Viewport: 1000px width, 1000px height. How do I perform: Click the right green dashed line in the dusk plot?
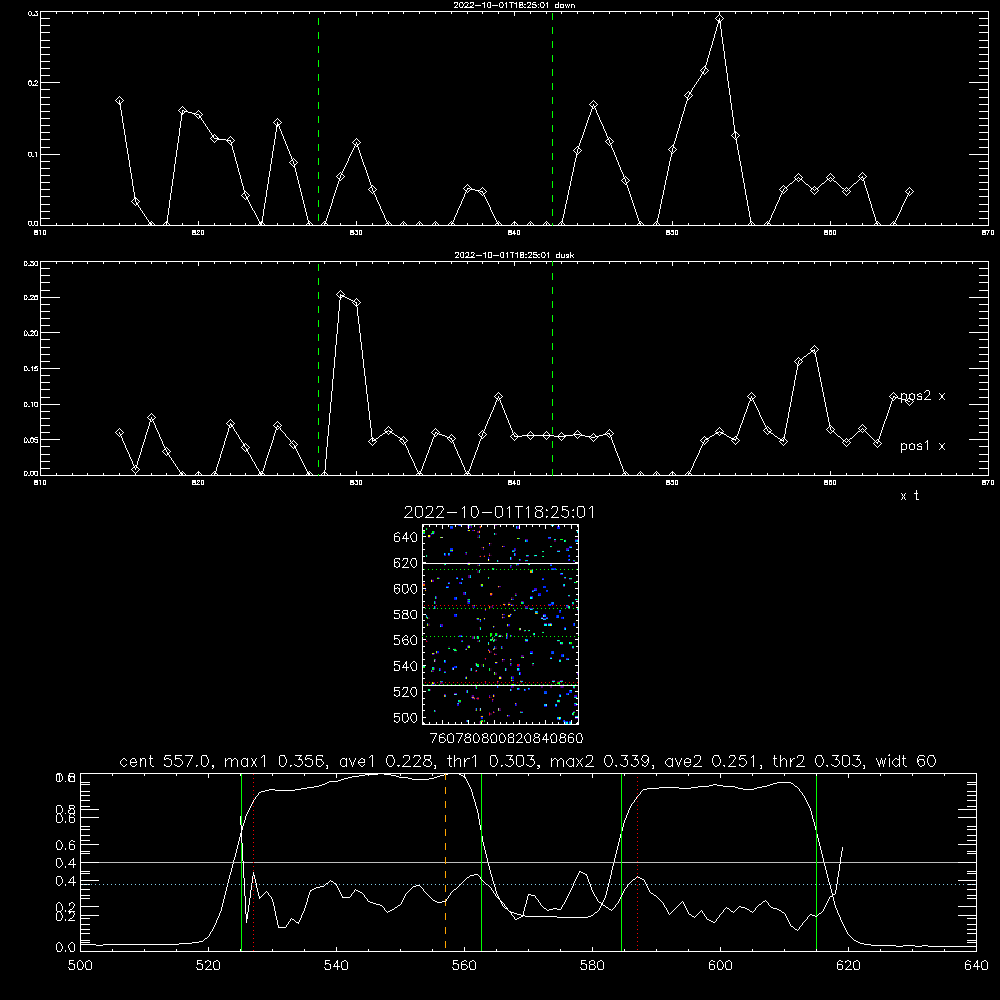pyautogui.click(x=552, y=369)
